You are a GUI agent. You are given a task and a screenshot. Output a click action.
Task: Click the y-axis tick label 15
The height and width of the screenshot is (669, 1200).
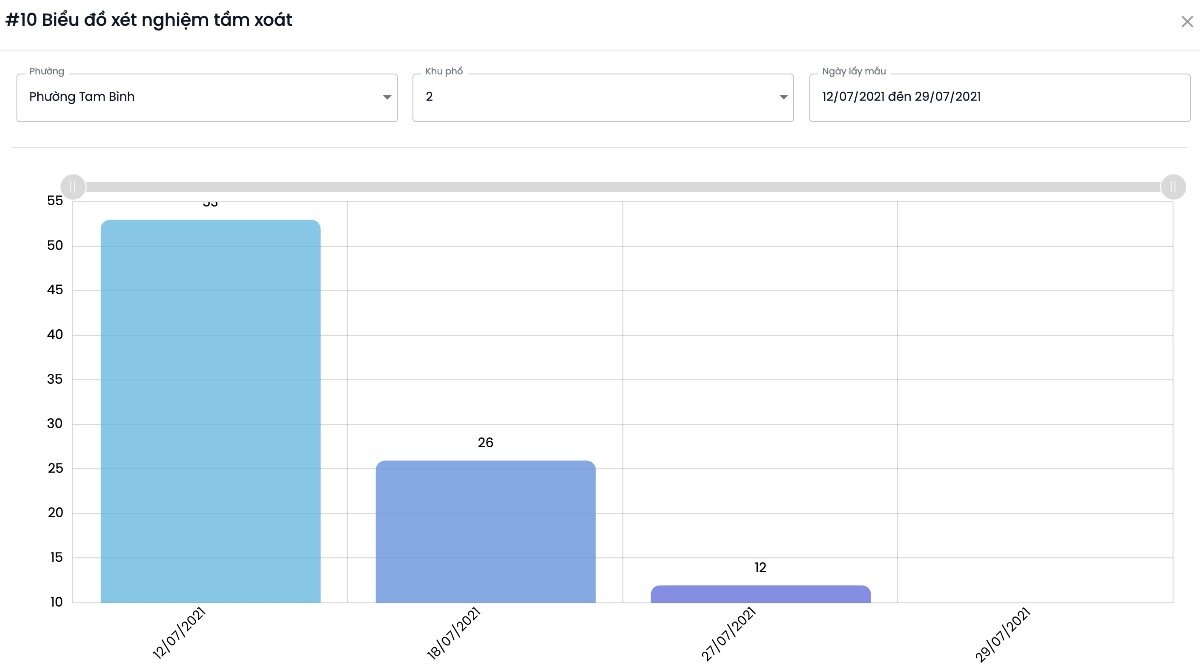point(55,557)
